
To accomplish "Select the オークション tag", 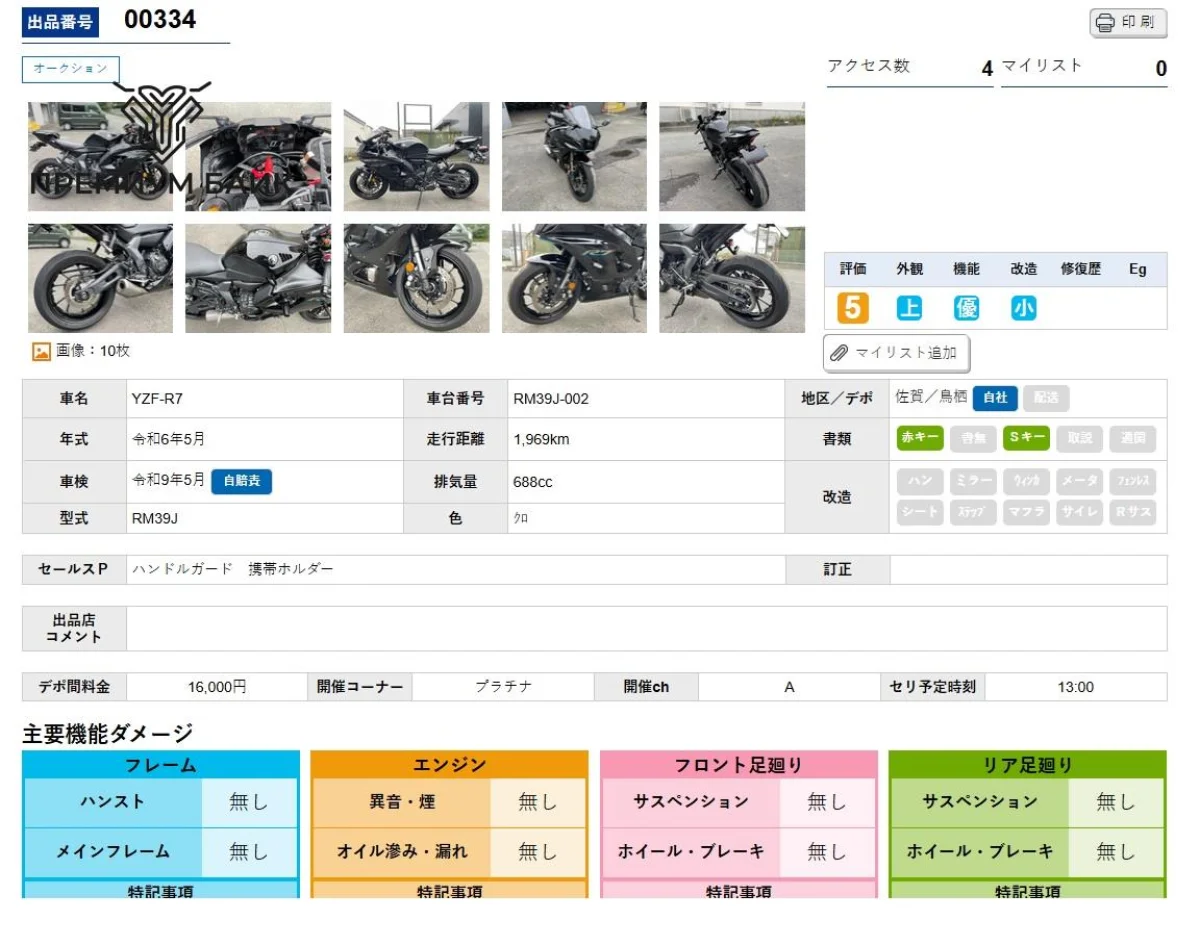I will coord(71,69).
